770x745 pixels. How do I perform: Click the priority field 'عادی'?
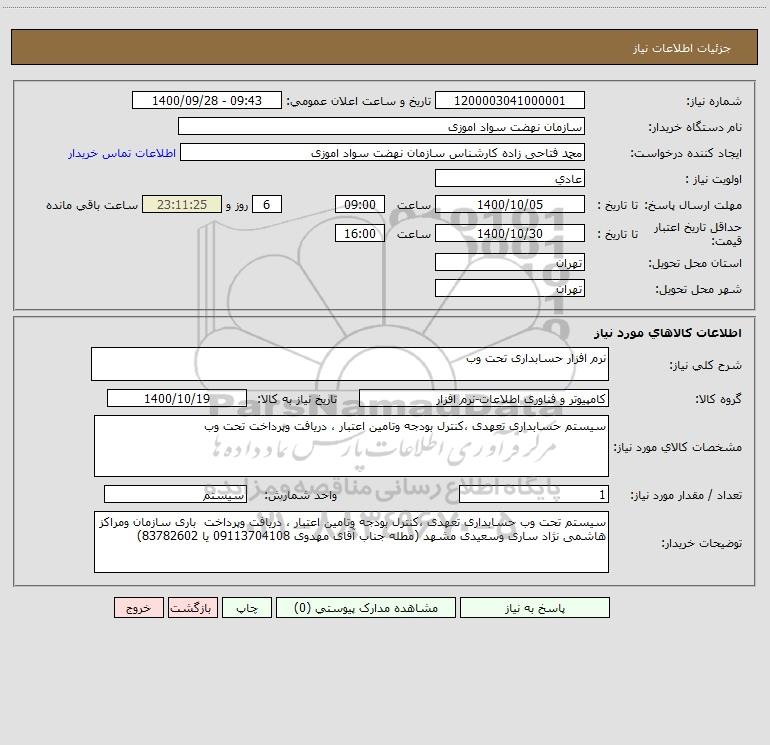(510, 178)
